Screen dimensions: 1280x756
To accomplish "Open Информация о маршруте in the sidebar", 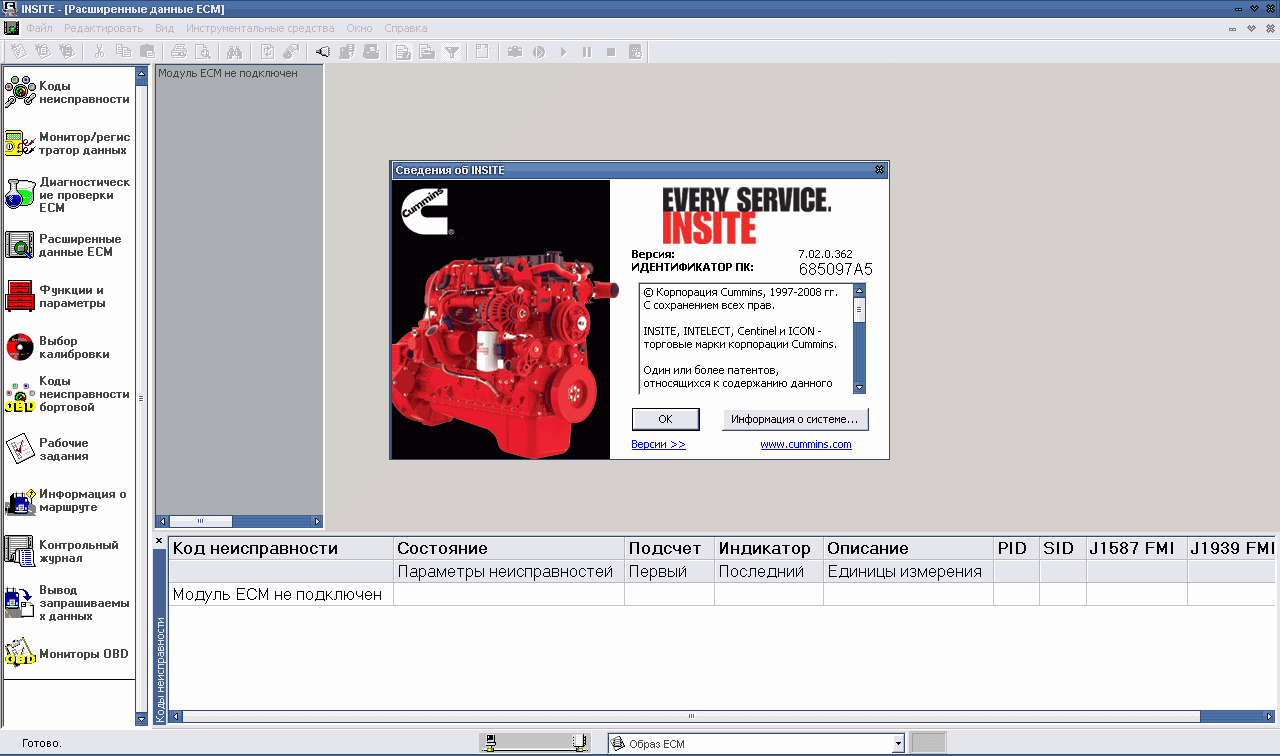I will 67,500.
